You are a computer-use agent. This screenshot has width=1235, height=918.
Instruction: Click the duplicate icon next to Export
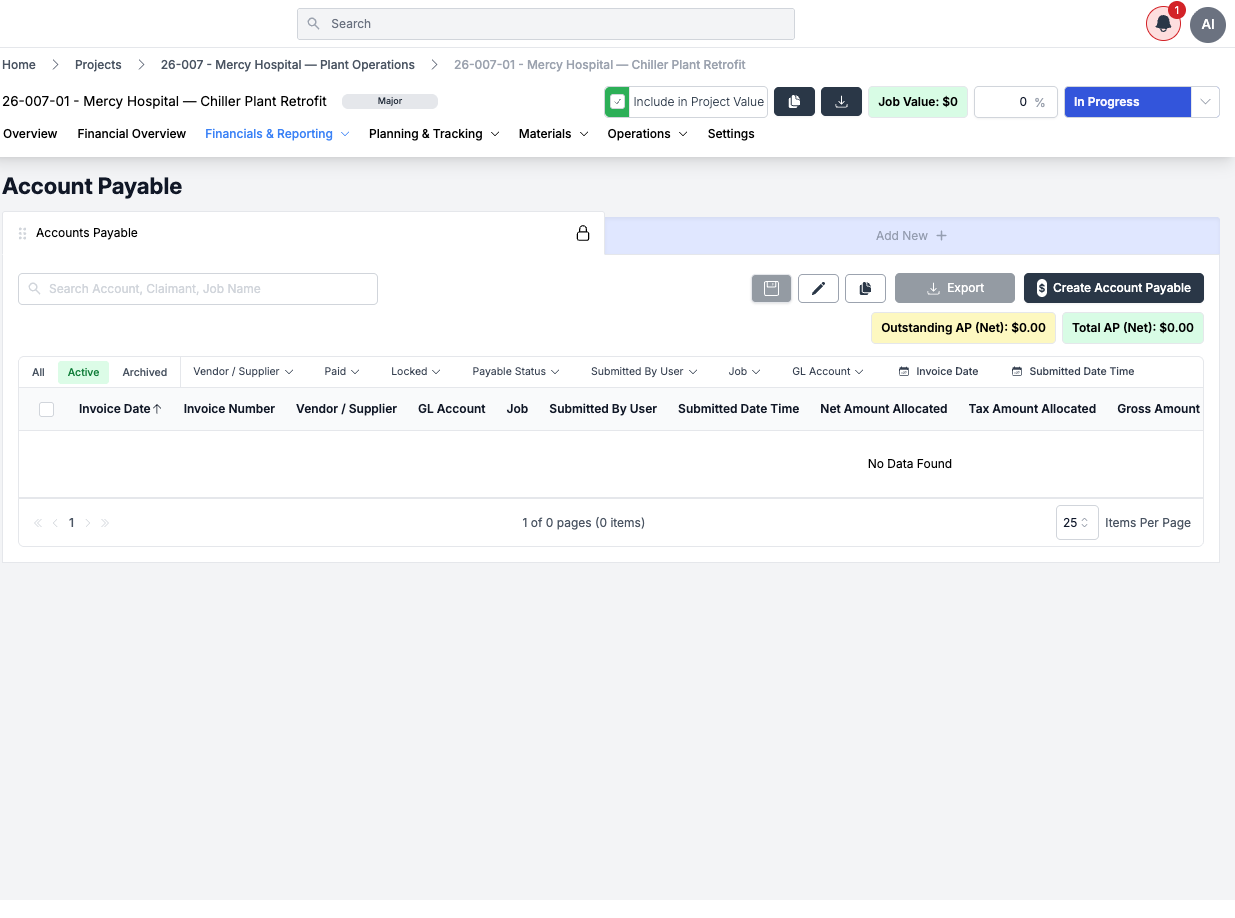click(x=865, y=288)
